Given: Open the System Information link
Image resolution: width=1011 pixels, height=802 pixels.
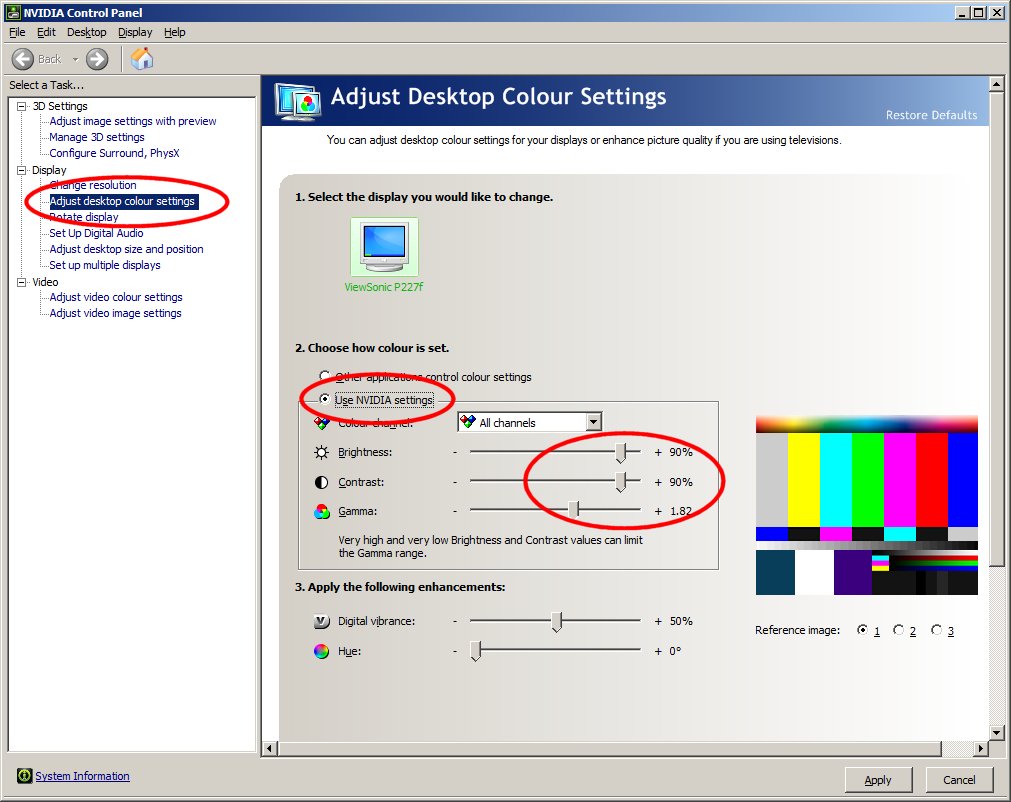Looking at the screenshot, I should point(82,776).
